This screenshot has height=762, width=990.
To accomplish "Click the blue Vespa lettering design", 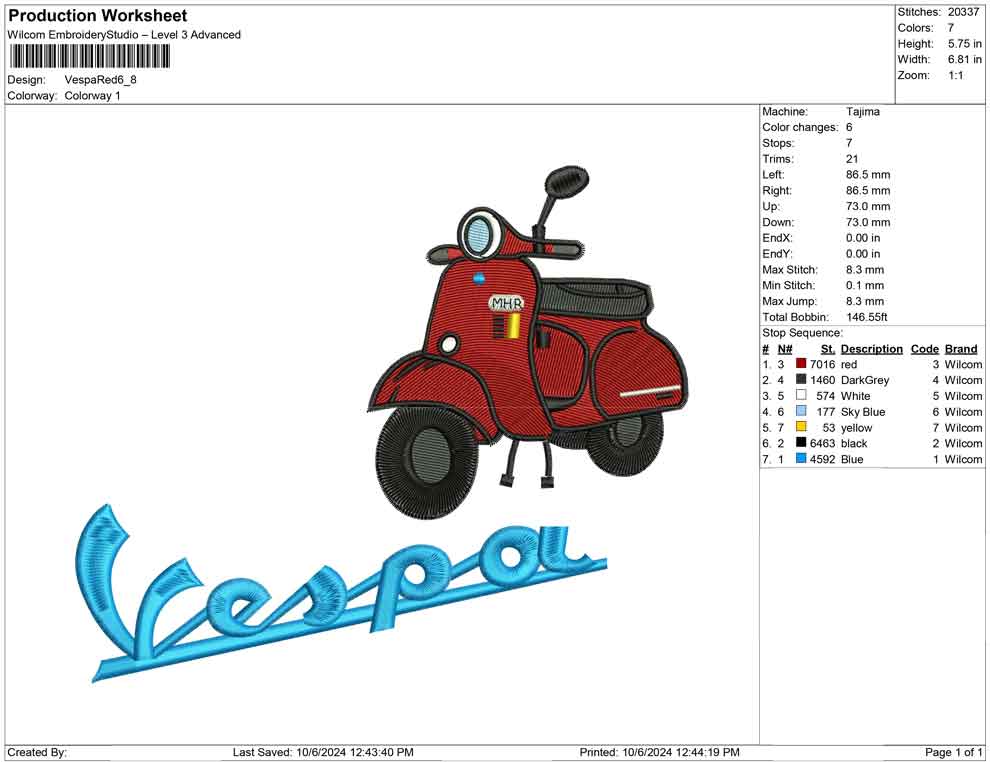I will tap(341, 593).
